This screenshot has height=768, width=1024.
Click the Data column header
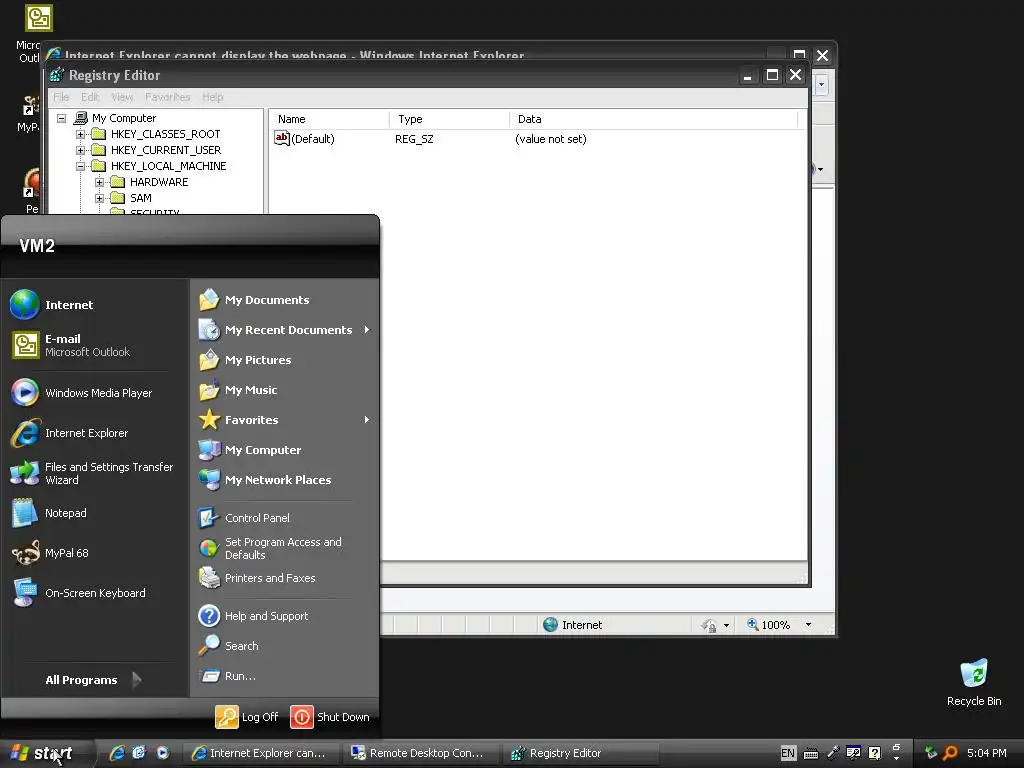(x=654, y=119)
